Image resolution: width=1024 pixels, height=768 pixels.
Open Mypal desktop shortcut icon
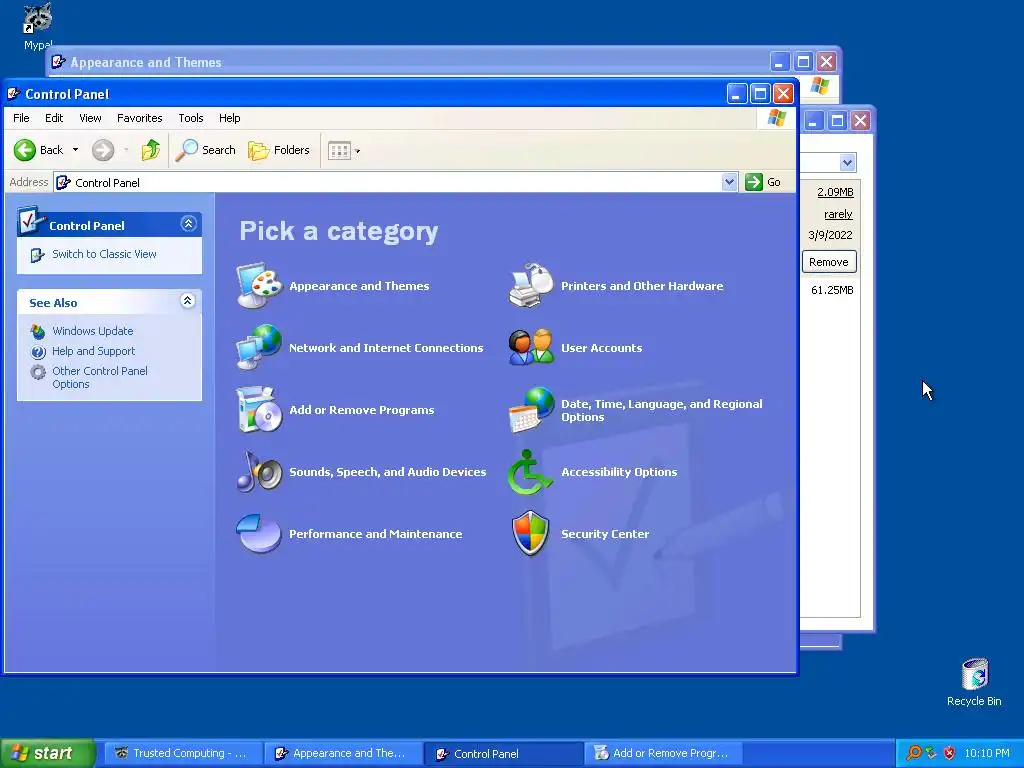click(38, 20)
